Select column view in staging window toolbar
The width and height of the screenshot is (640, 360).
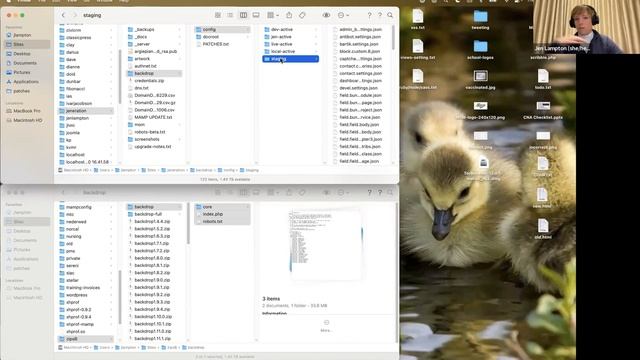click(243, 15)
